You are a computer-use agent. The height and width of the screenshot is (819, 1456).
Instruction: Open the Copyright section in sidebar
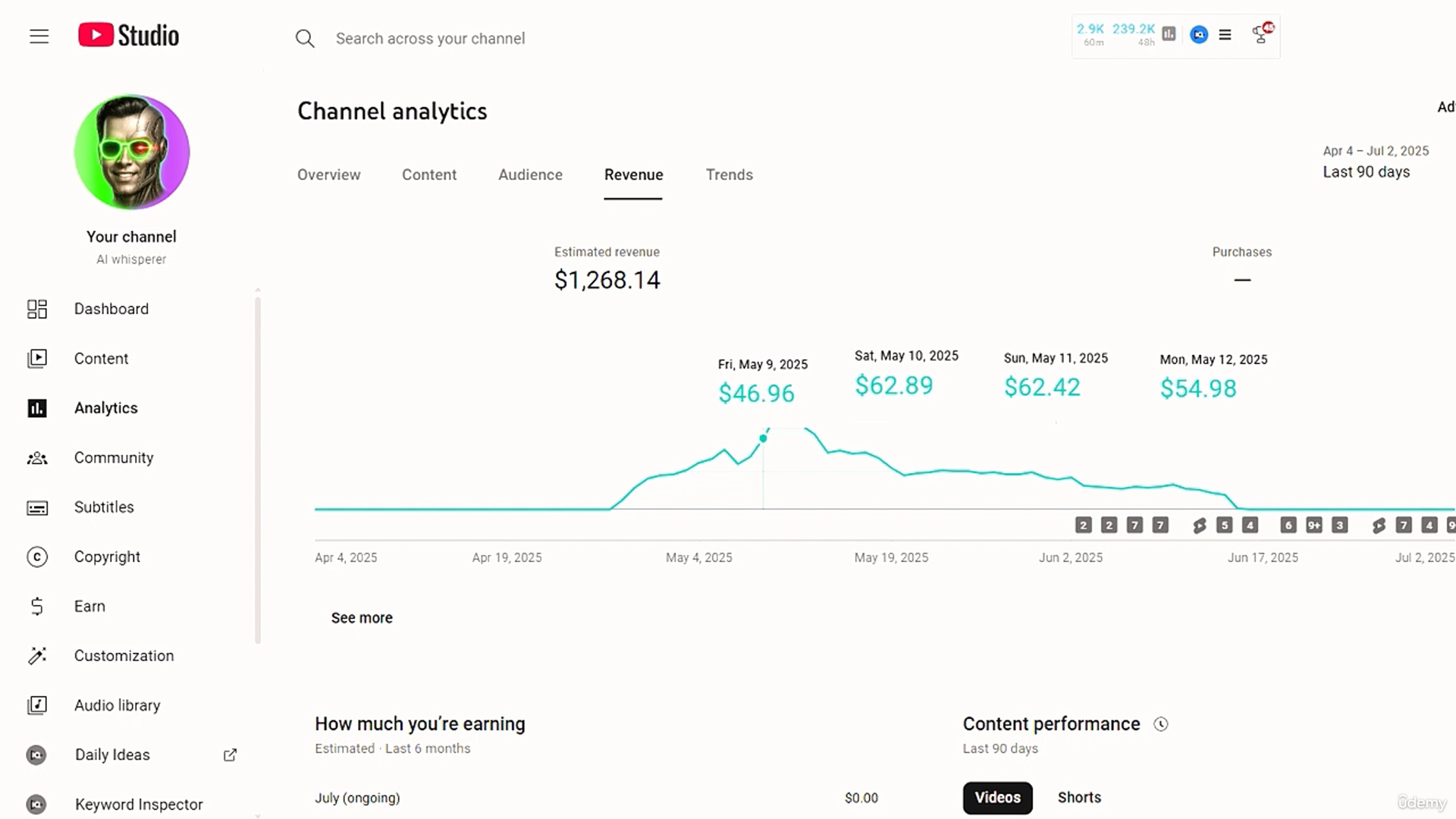(107, 557)
